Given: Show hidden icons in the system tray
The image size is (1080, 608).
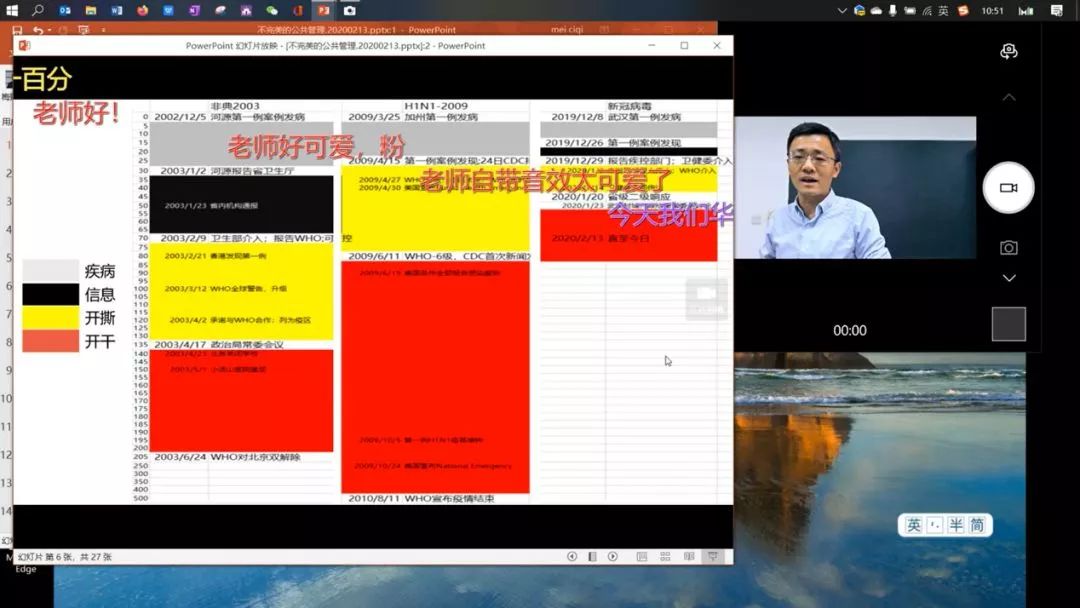Looking at the screenshot, I should tap(842, 11).
